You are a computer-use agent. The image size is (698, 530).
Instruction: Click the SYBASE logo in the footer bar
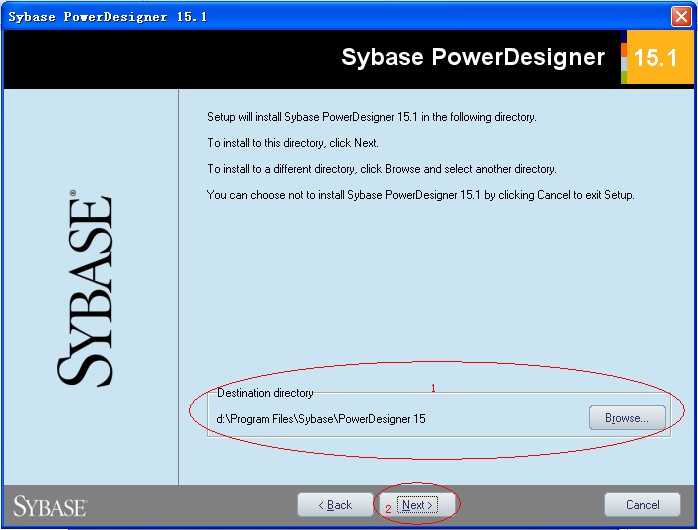pos(50,505)
